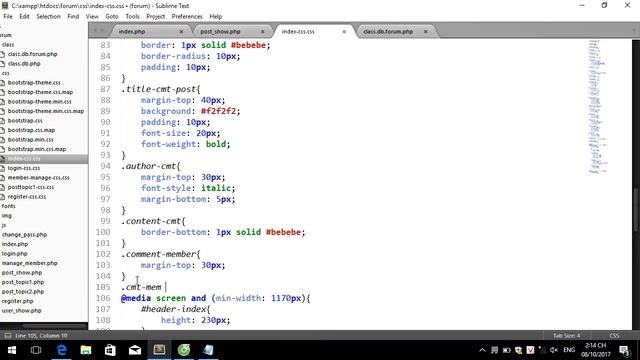The image size is (640, 360).
Task: Open member-manage-css.css in the sidebar
Action: [x=38, y=178]
